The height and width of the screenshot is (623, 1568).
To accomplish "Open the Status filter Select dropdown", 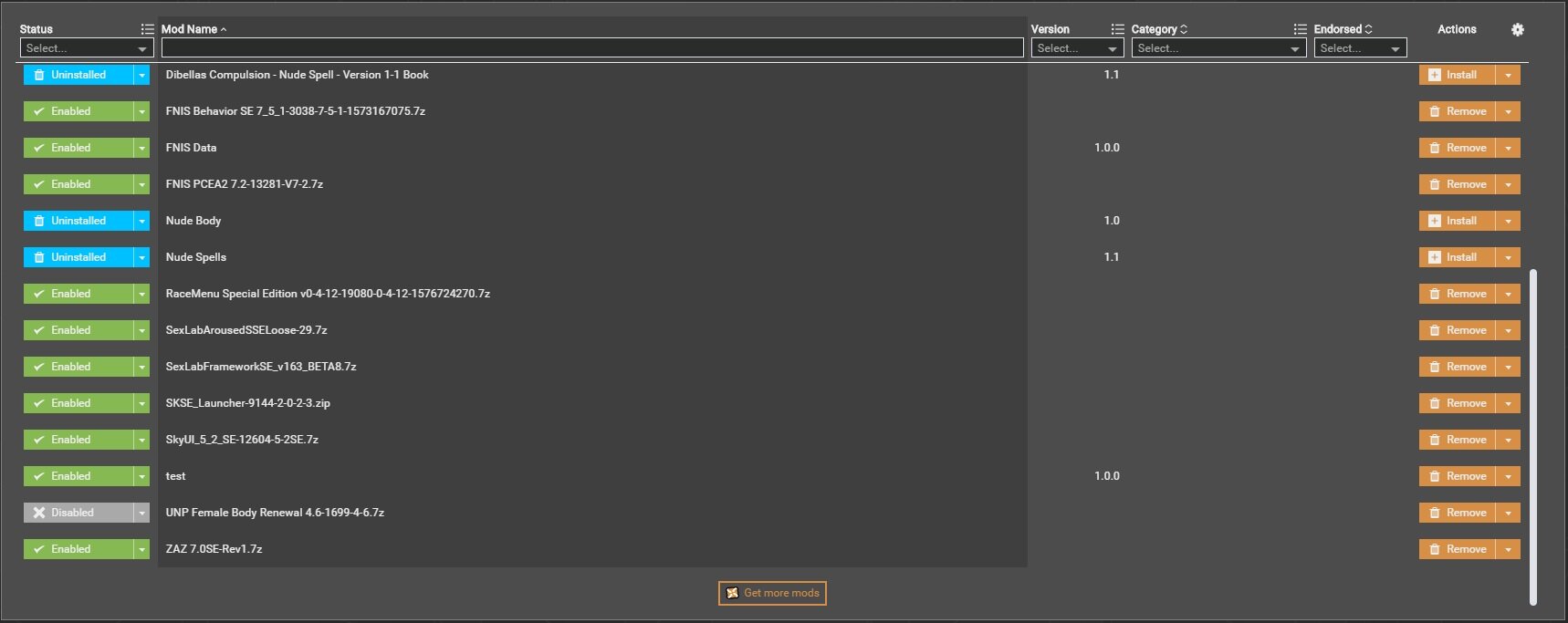I will click(x=87, y=48).
